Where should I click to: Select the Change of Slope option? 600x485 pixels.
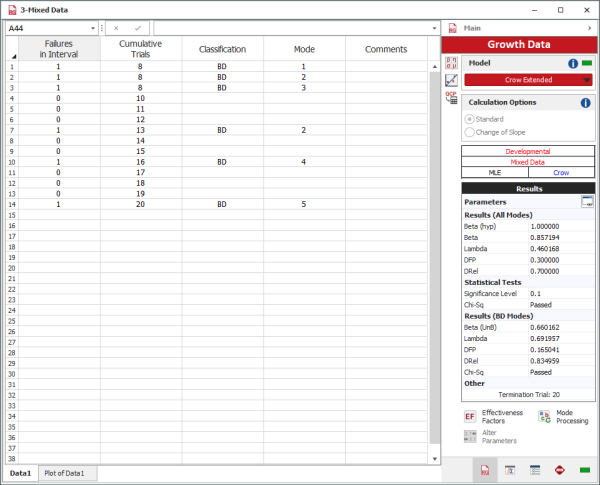(x=470, y=132)
